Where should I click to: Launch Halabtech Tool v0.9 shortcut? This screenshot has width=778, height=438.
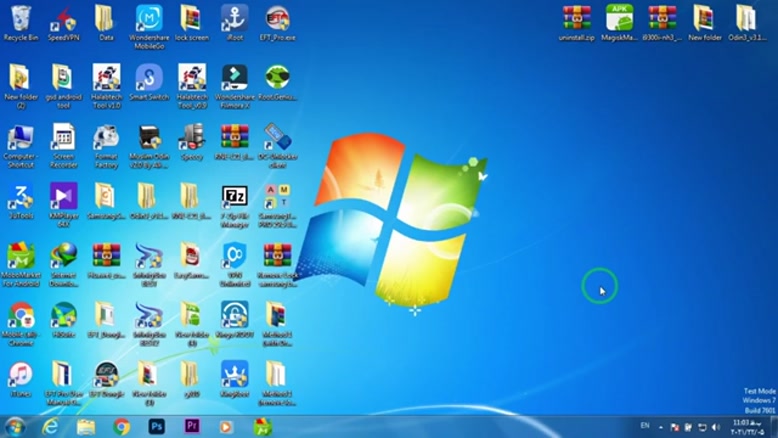coord(192,86)
